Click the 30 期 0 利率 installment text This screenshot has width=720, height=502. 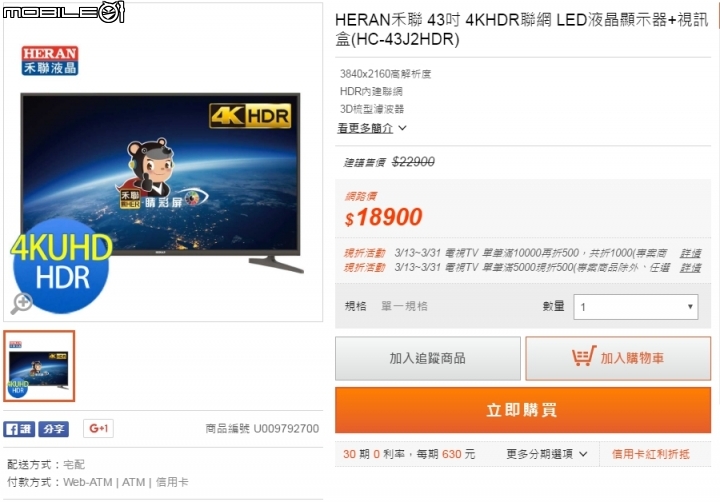click(x=374, y=454)
